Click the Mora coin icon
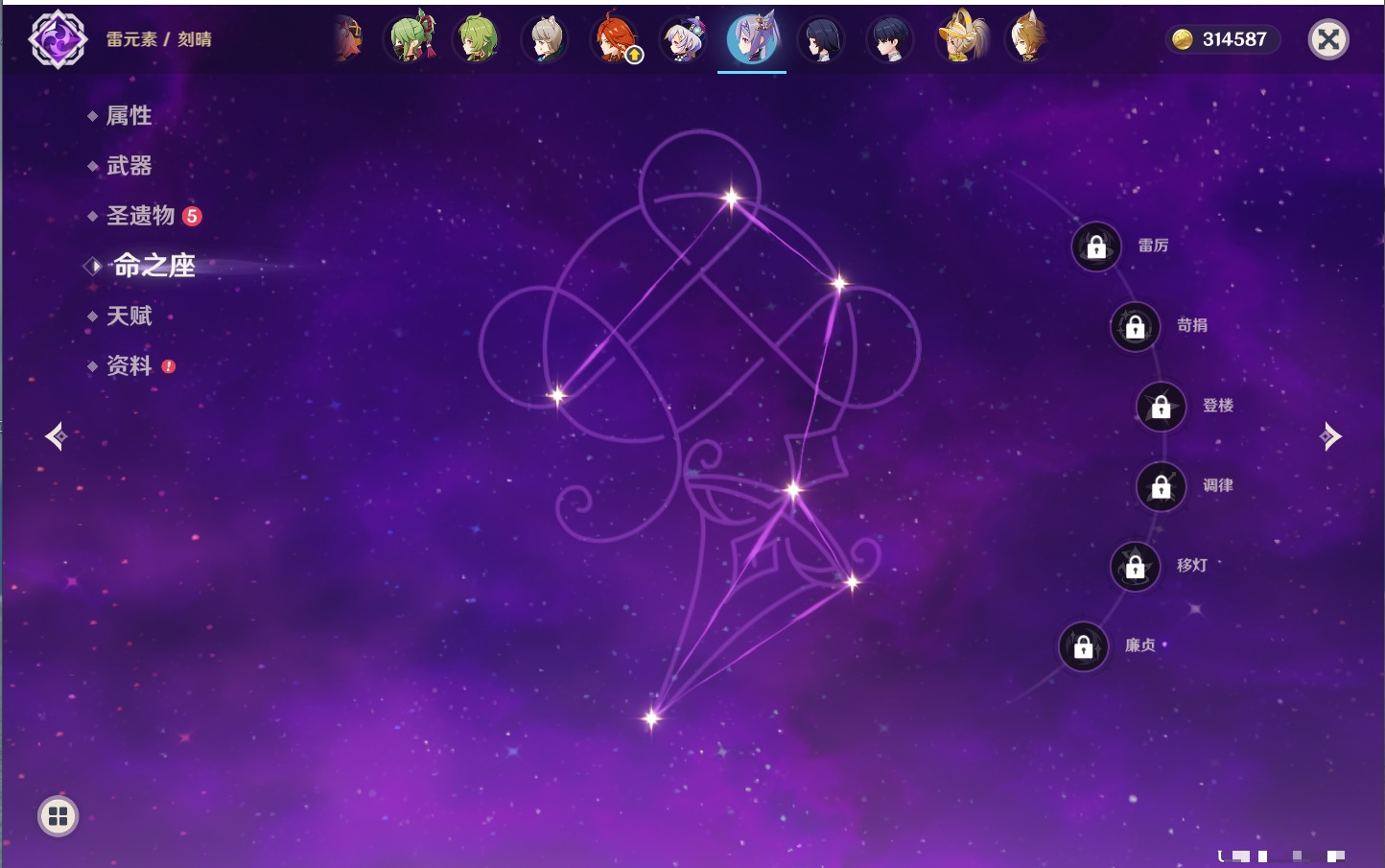The image size is (1385, 868). click(x=1183, y=39)
